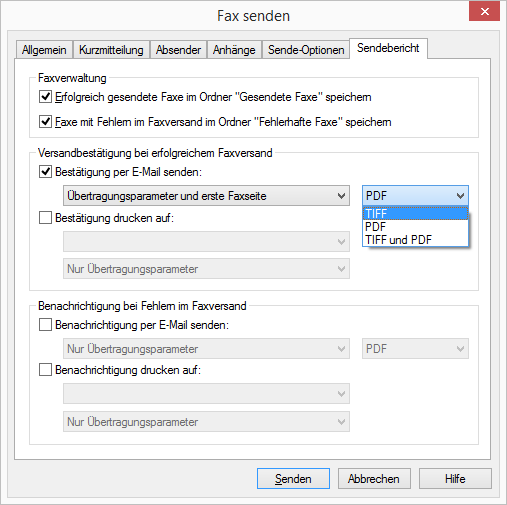
Task: Click the Senden button
Action: [x=293, y=479]
